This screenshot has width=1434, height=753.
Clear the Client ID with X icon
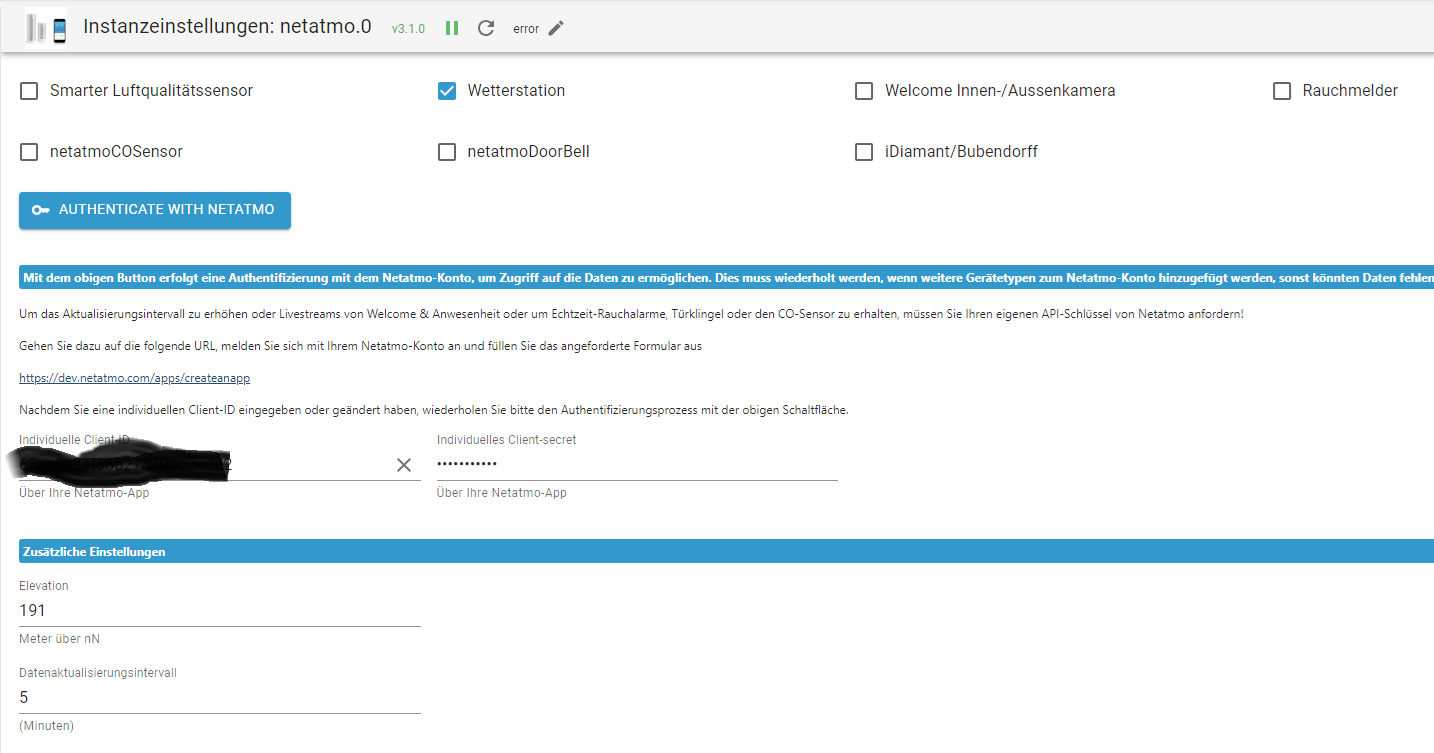click(404, 465)
